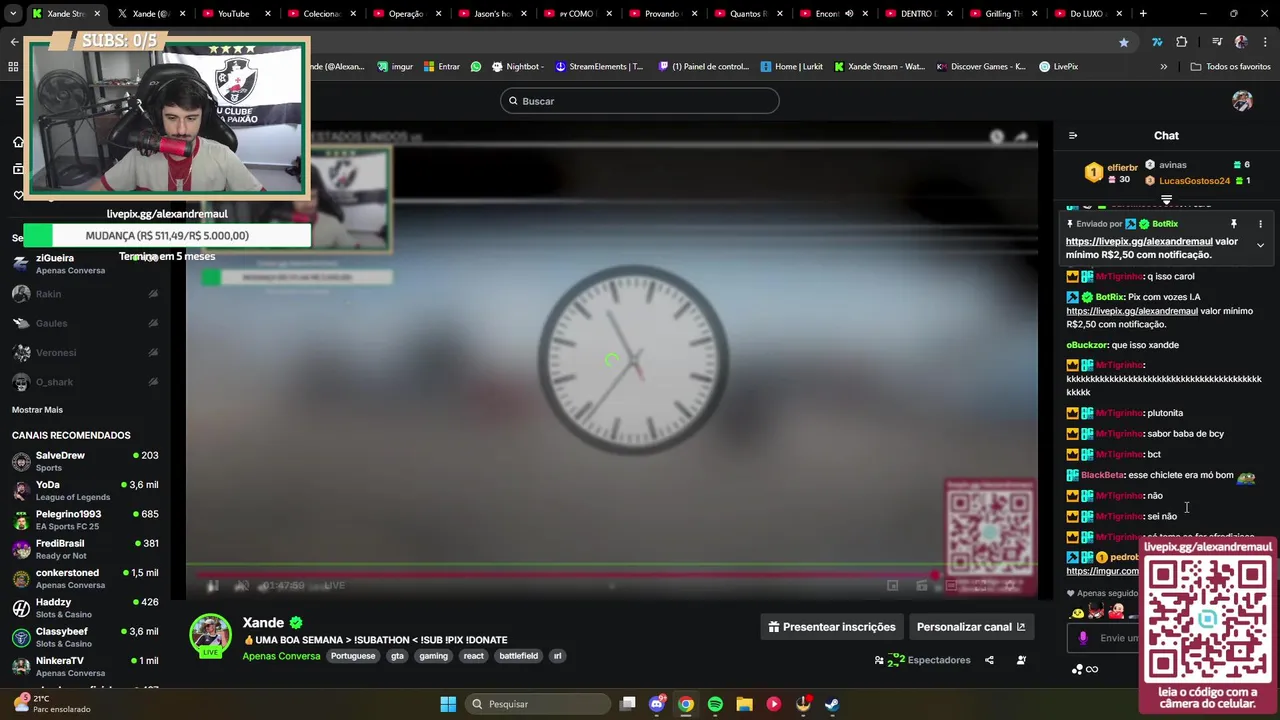This screenshot has width=1280, height=720.
Task: Open Rakin followed channel
Action: point(85,294)
